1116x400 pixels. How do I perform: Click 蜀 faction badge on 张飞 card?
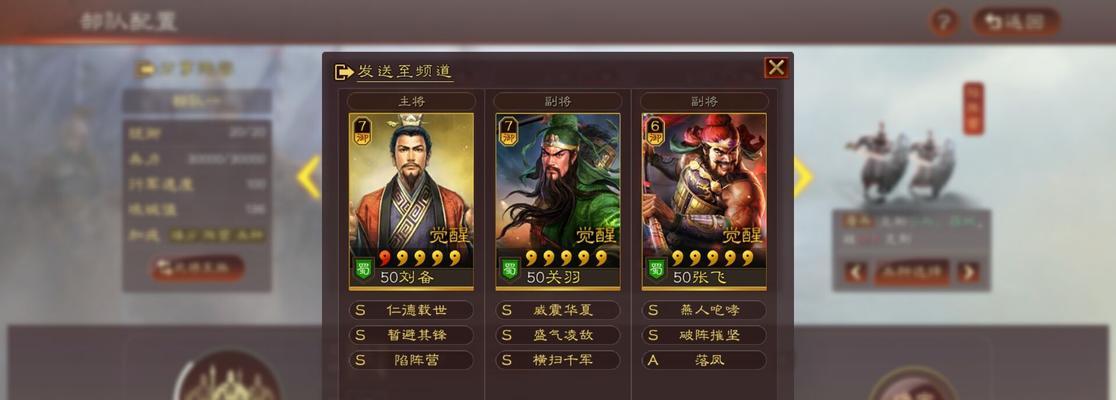[x=656, y=270]
